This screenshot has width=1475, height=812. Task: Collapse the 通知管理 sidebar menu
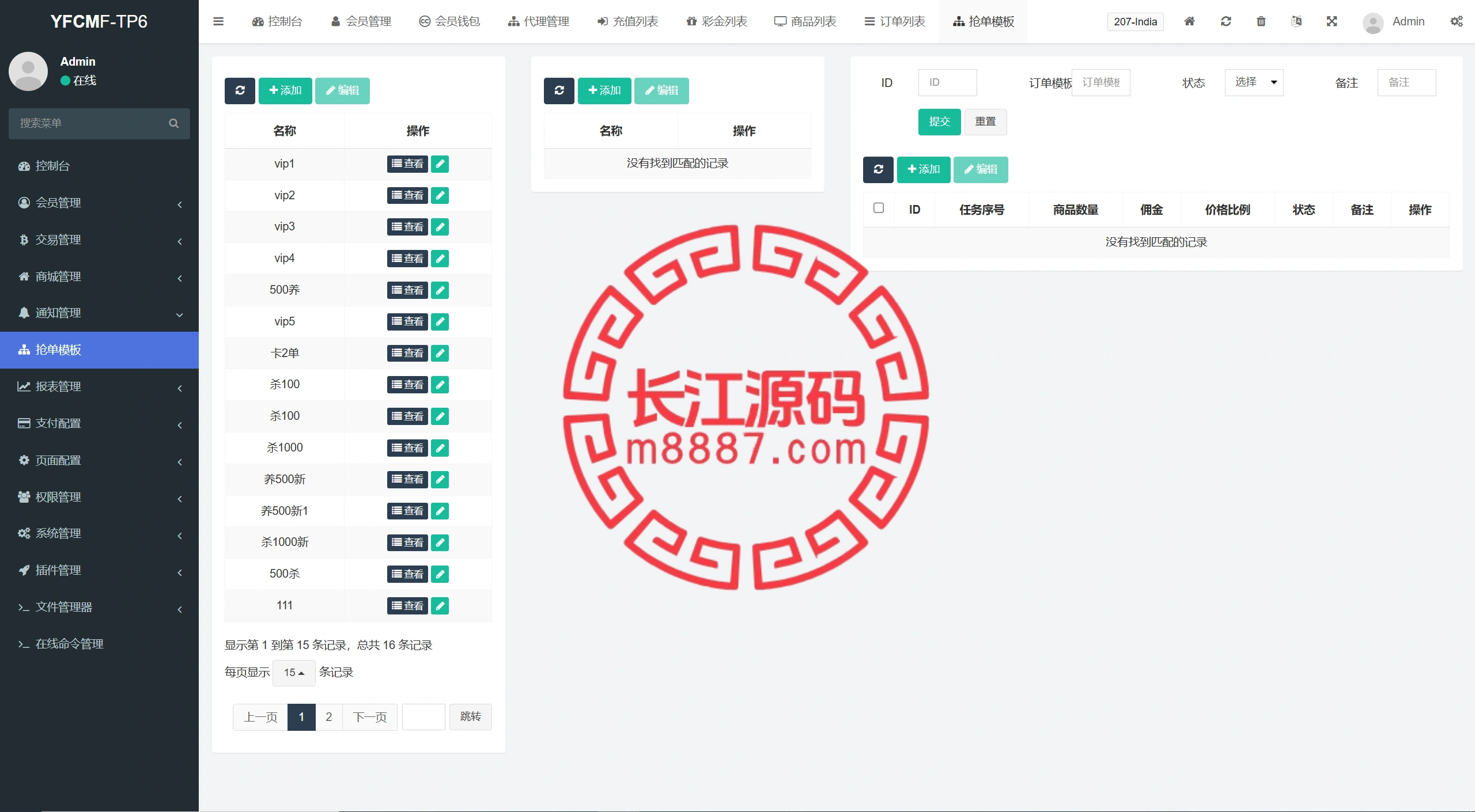[x=99, y=313]
